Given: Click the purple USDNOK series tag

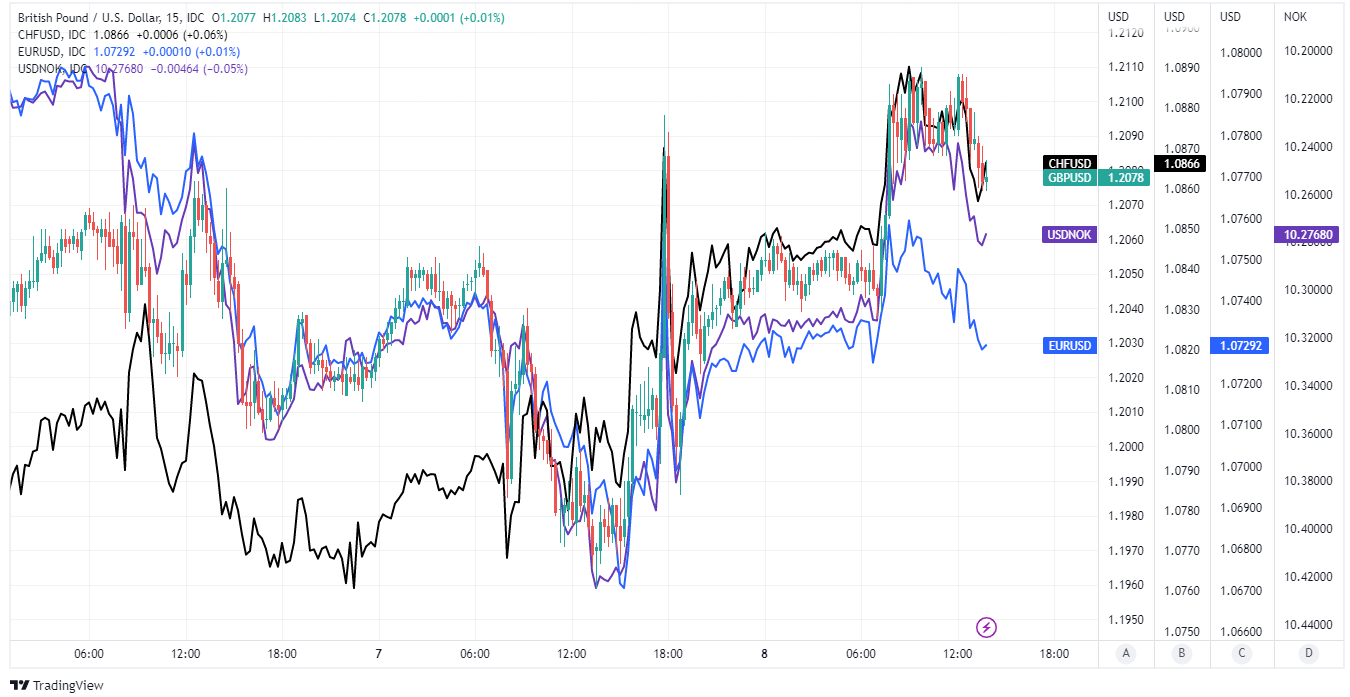Looking at the screenshot, I should [1070, 235].
